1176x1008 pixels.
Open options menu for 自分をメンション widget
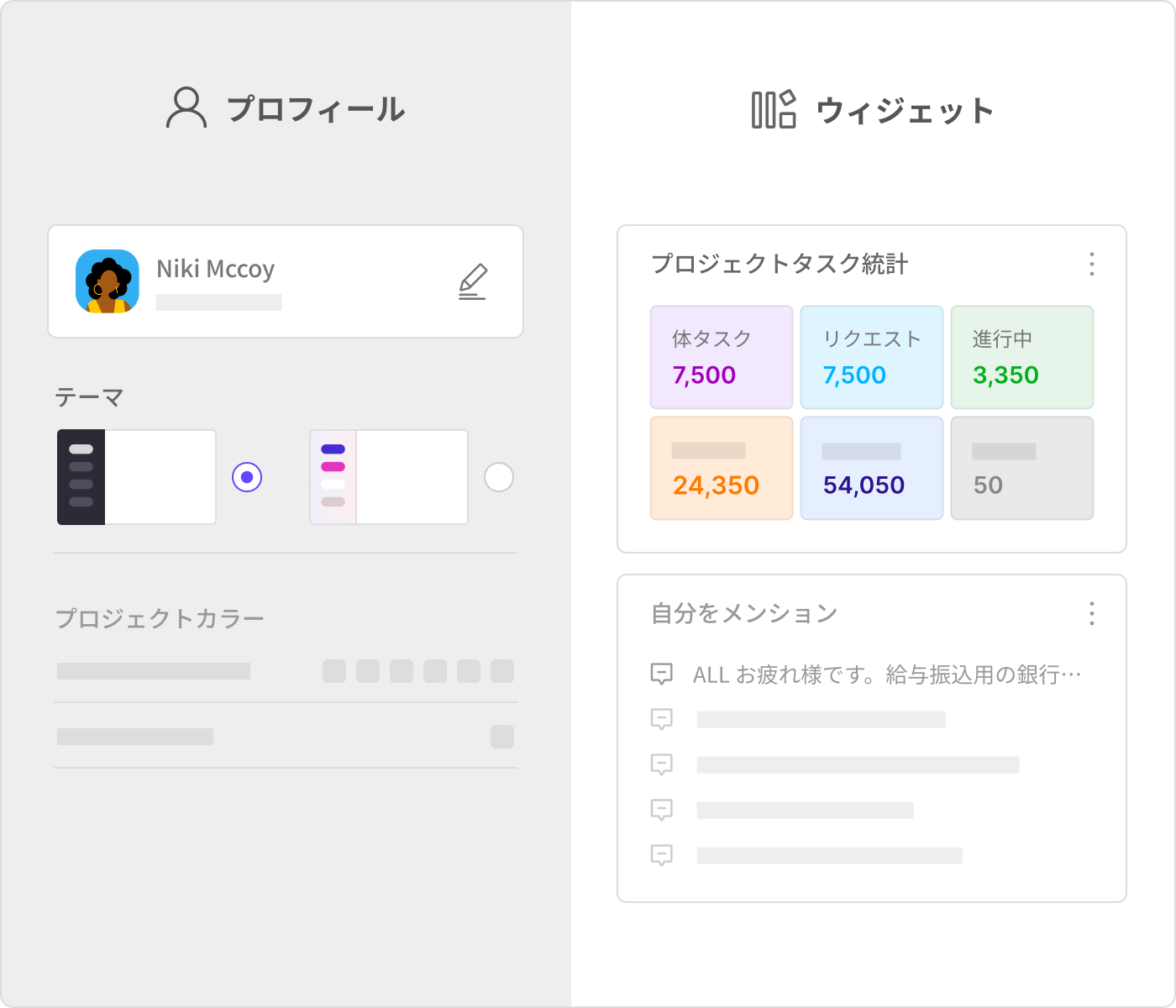point(1091,613)
